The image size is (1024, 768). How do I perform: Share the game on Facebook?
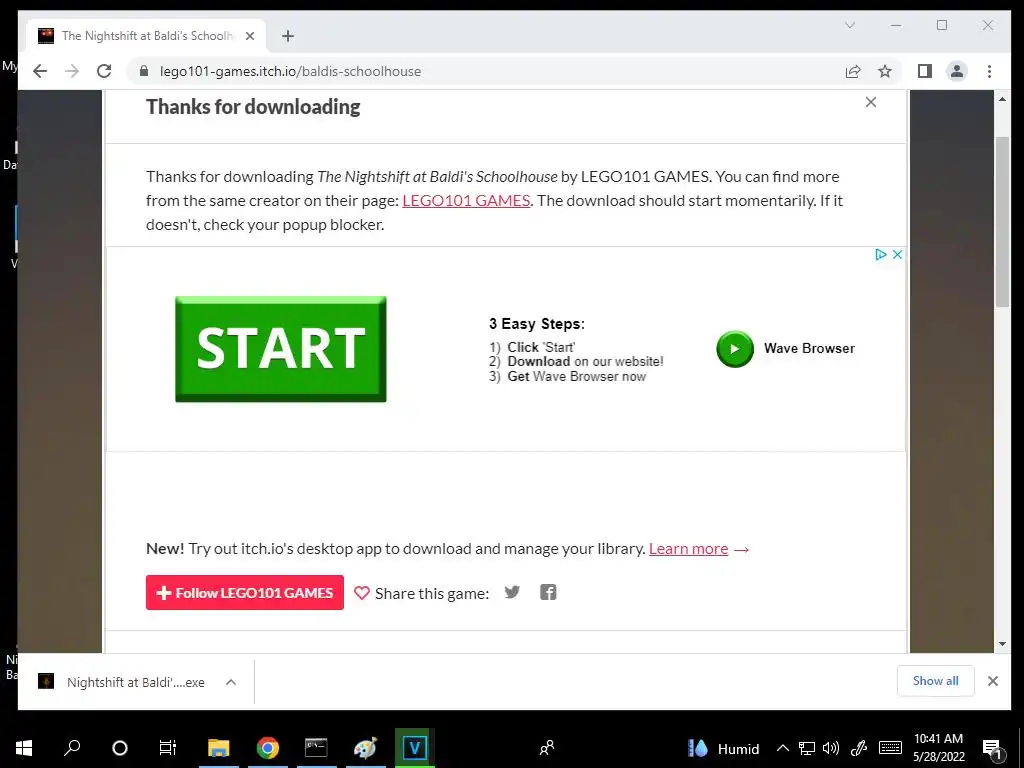point(548,592)
